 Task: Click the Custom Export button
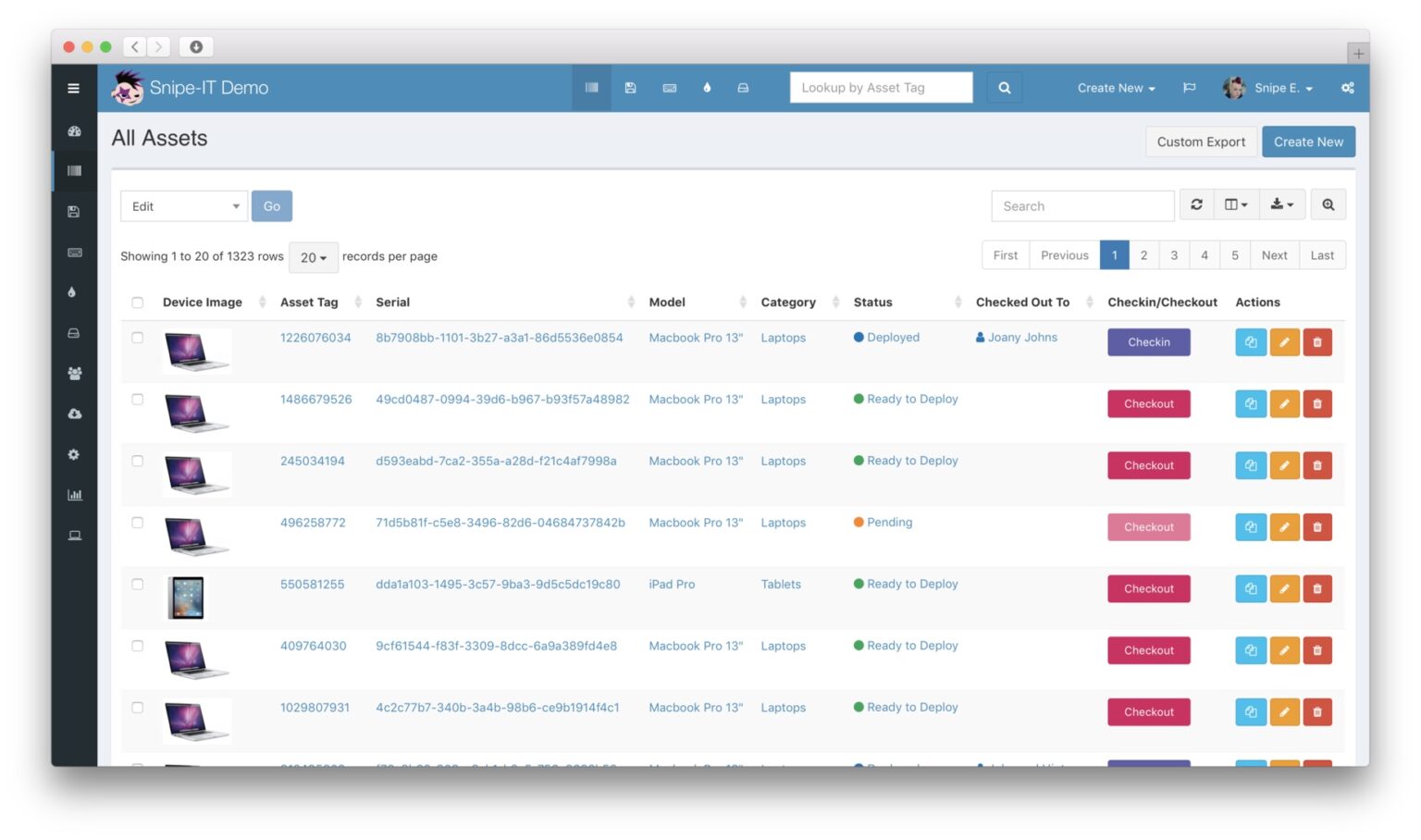tap(1200, 142)
